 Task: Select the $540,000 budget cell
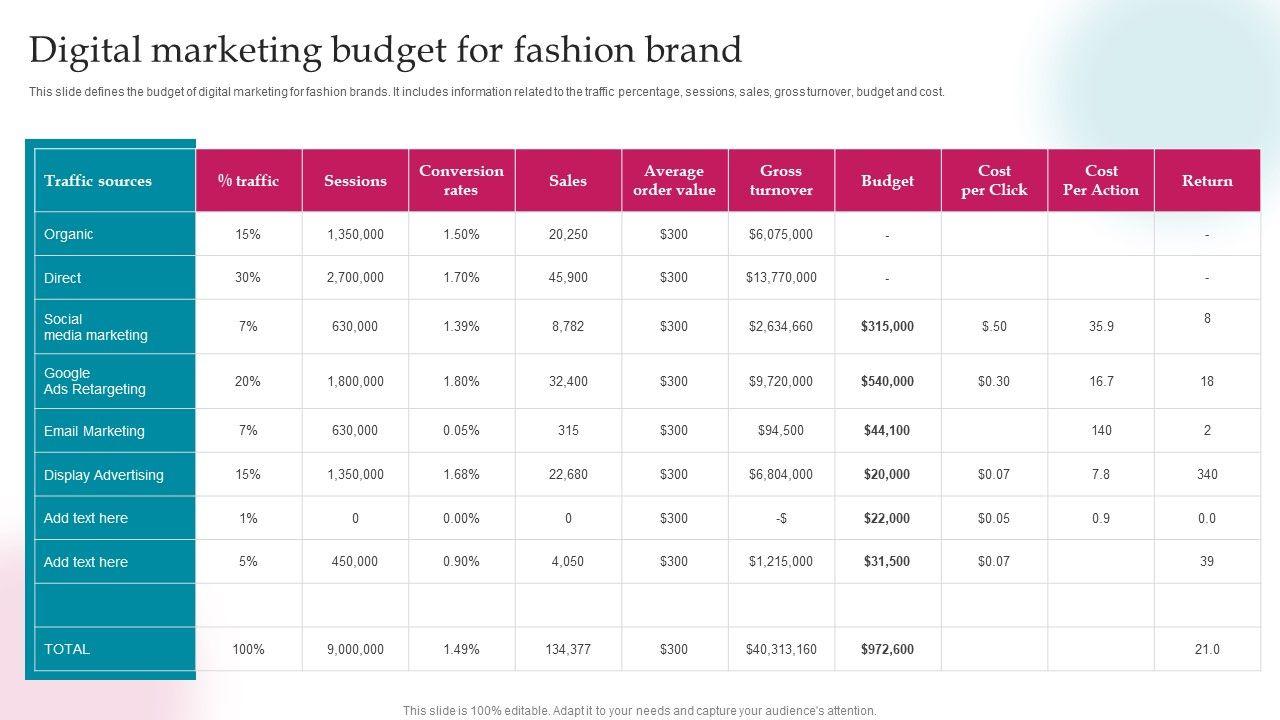[887, 381]
